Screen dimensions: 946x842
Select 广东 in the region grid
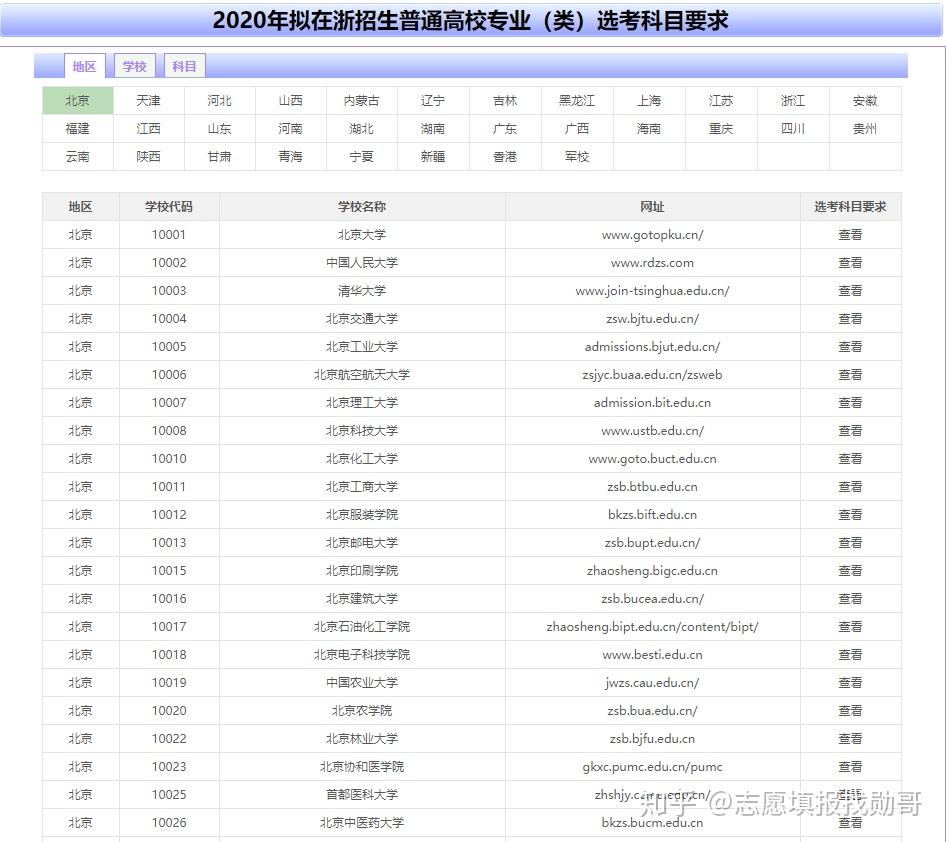505,128
